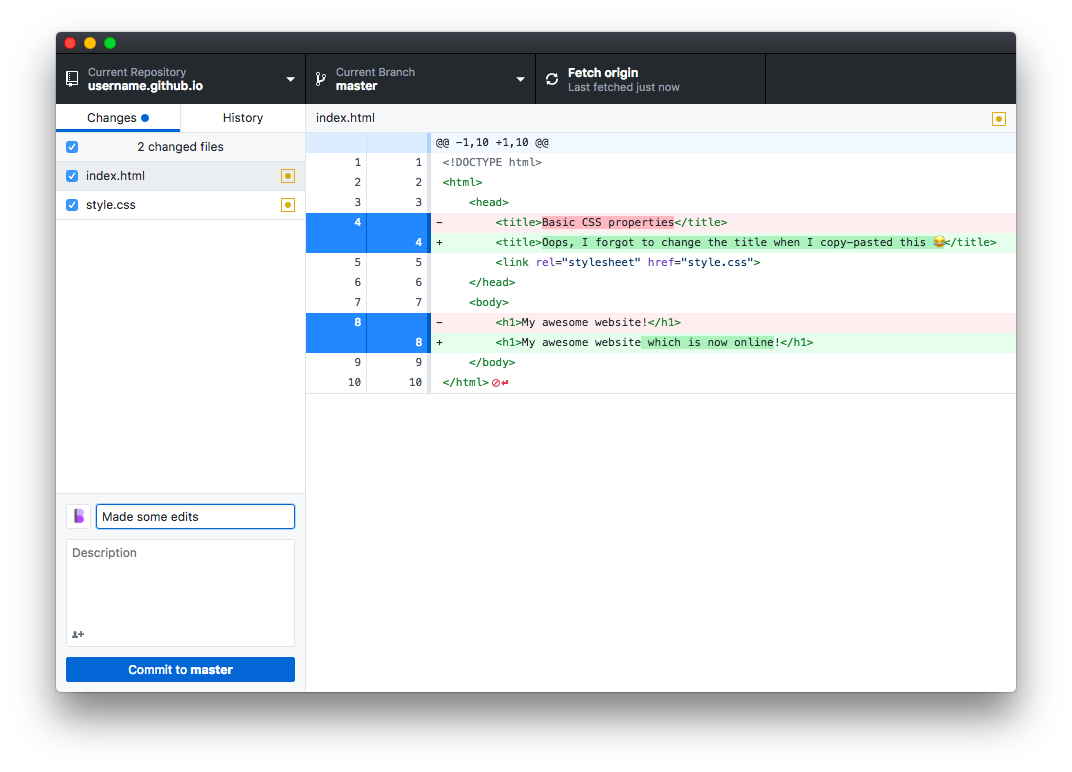Click the modified status dot beside style.css
The width and height of the screenshot is (1072, 772).
(x=288, y=204)
